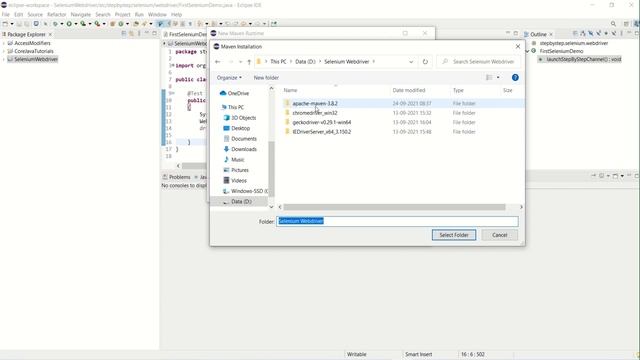This screenshot has width=640, height=360.
Task: Open Windows-SSD drive in navigation pane
Action: 245,191
